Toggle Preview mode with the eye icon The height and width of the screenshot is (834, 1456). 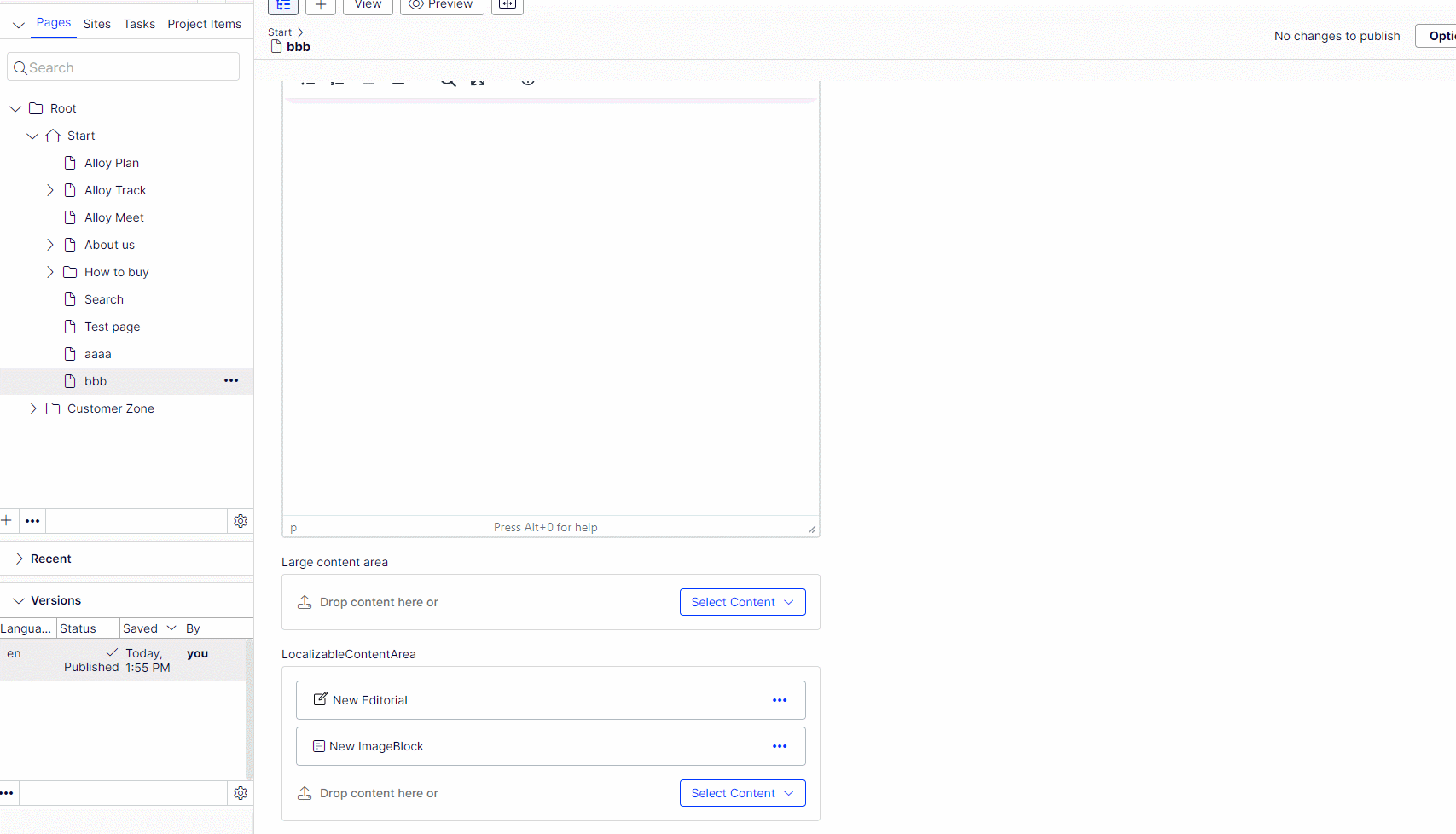tap(441, 5)
